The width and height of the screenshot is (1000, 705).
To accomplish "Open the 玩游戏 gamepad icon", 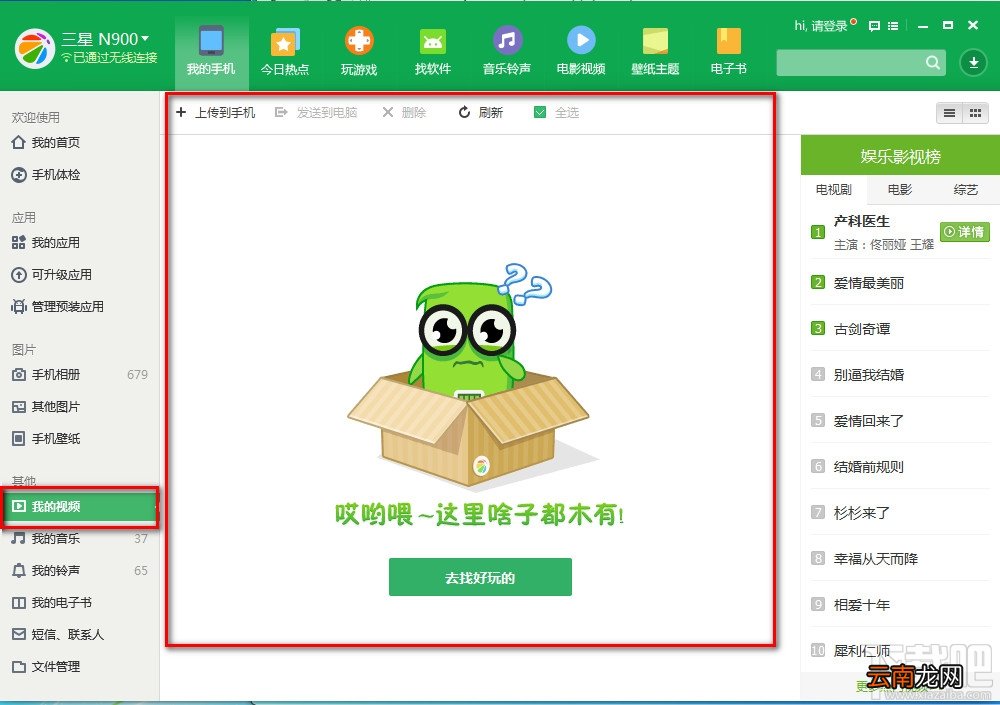I will point(359,53).
